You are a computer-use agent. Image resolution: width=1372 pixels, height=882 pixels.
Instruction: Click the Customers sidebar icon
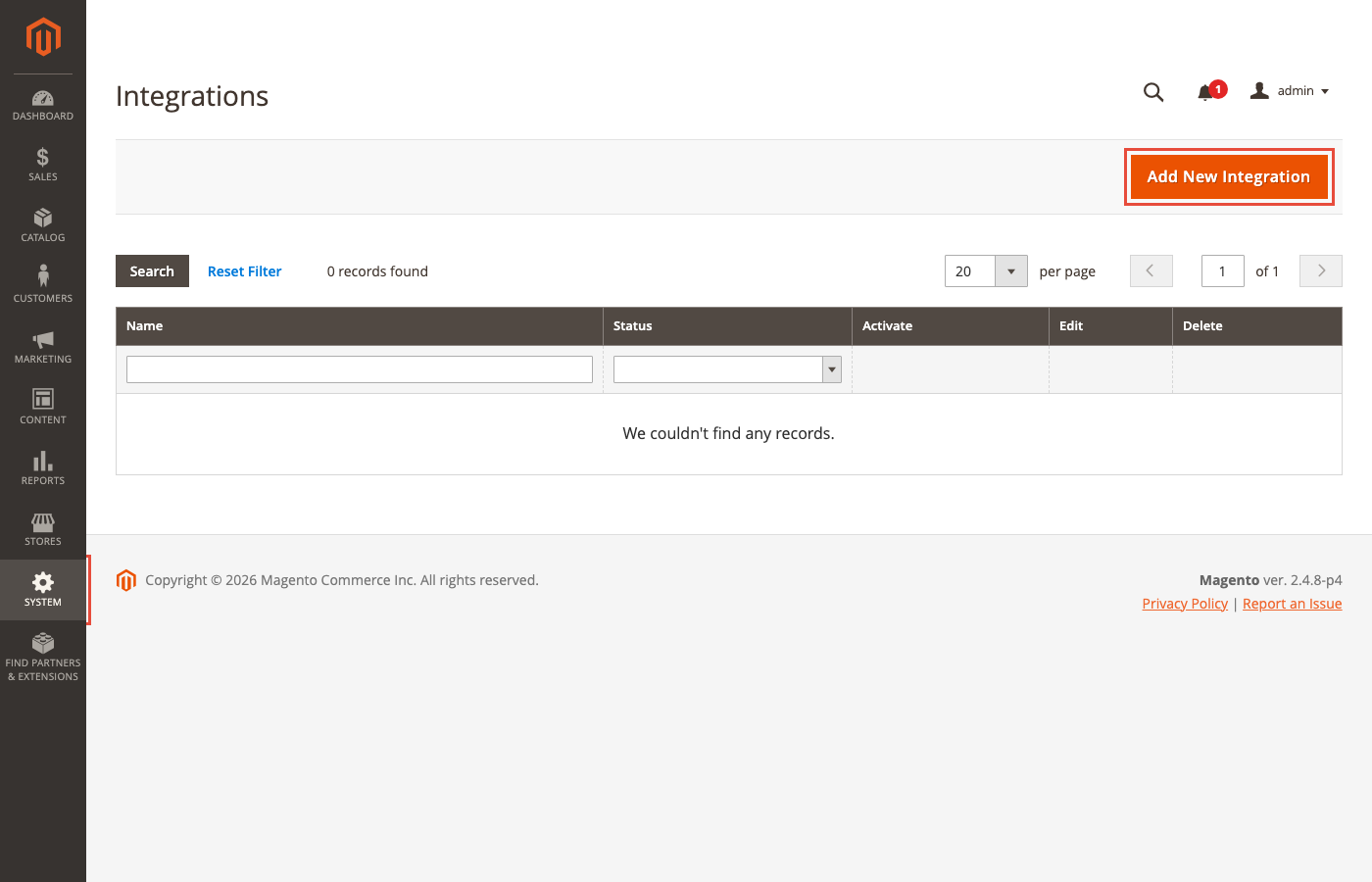pyautogui.click(x=42, y=286)
